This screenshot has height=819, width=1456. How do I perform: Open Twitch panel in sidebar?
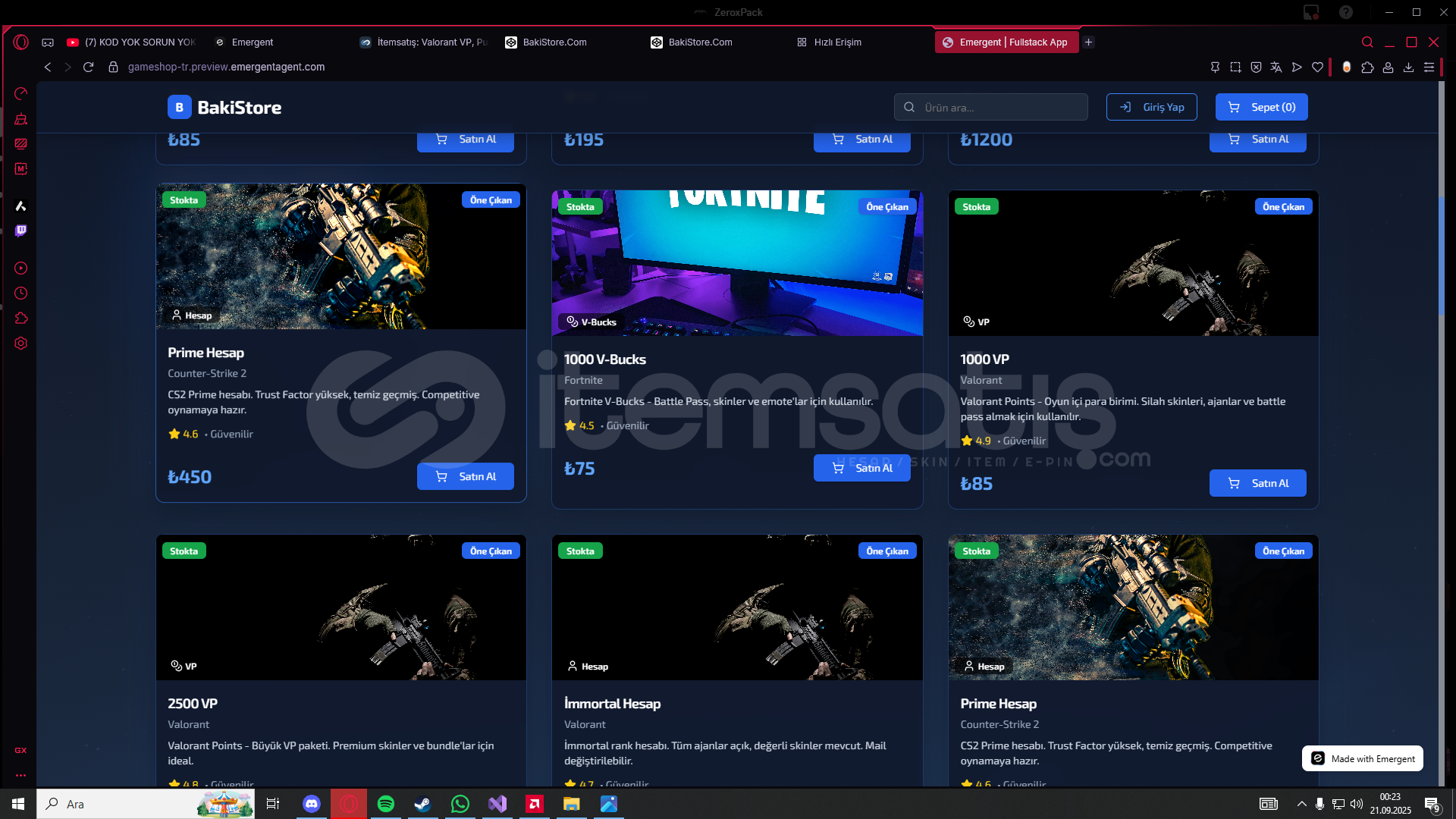[x=21, y=231]
